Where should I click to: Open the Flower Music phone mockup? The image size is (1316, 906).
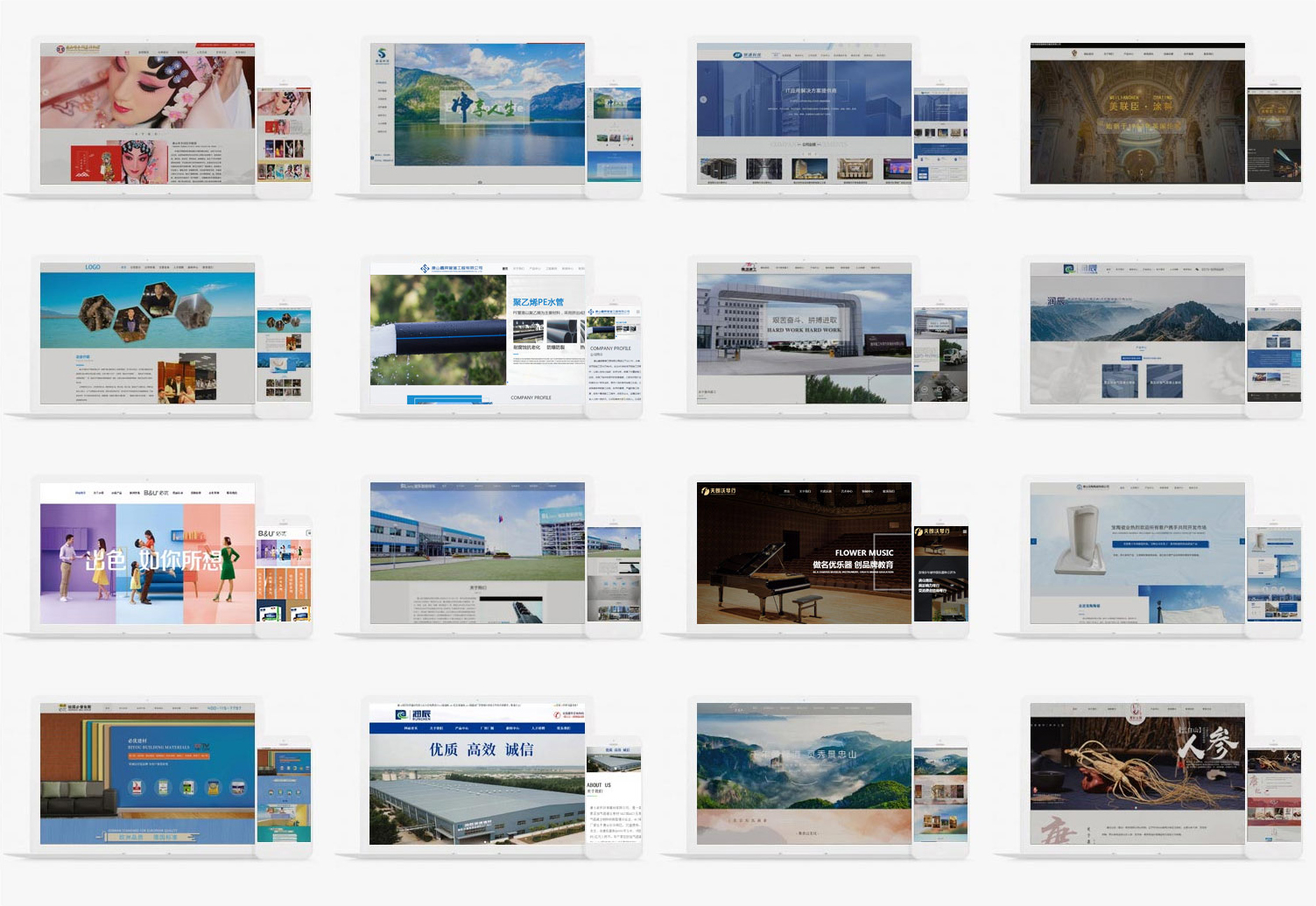941,573
